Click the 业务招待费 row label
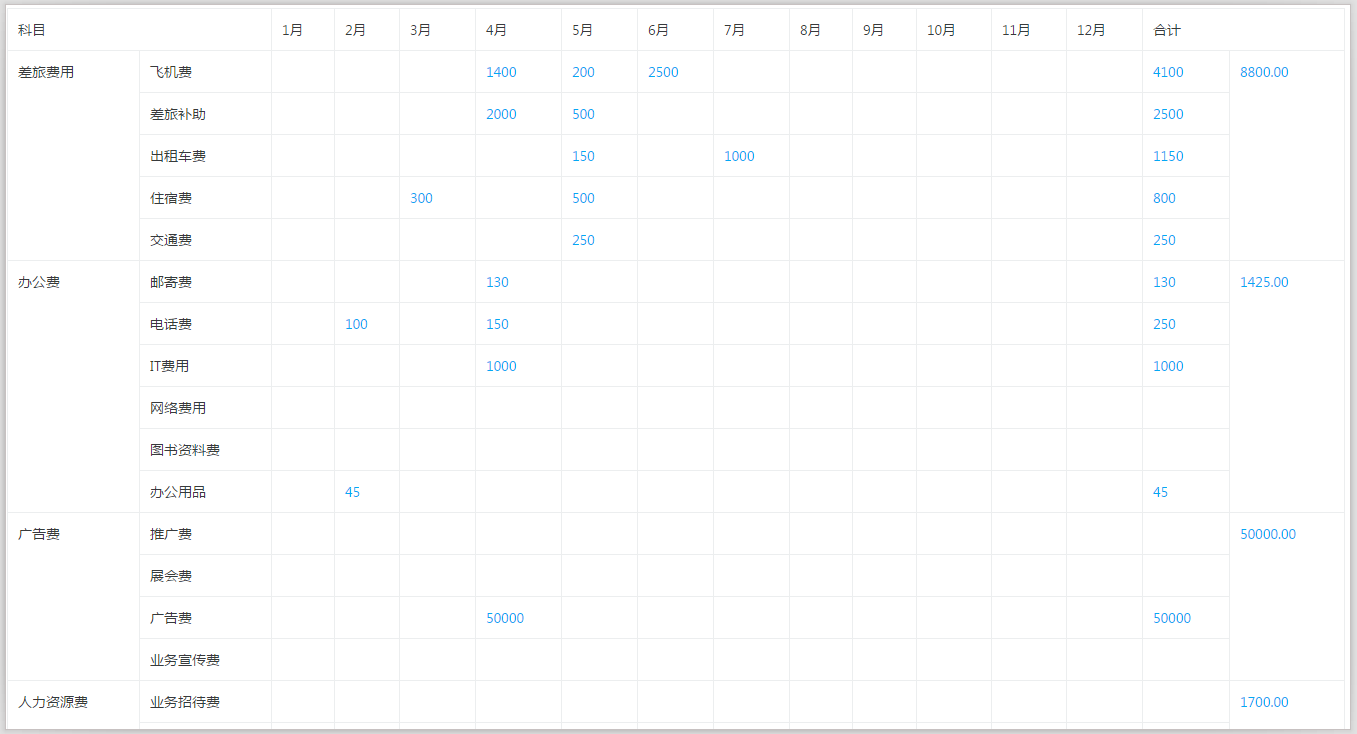Viewport: 1357px width, 734px height. 185,702
